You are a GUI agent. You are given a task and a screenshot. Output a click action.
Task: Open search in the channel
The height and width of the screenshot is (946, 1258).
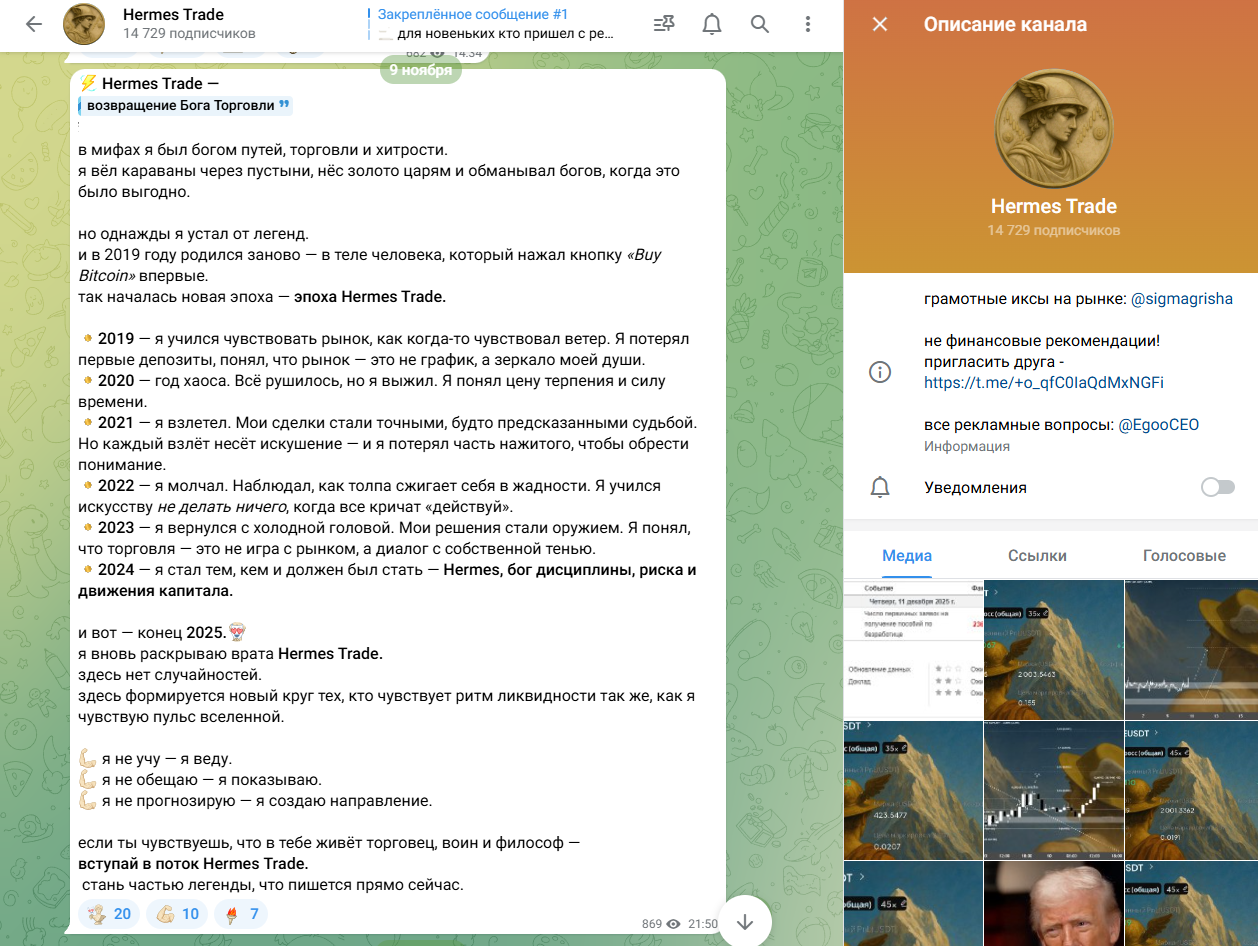[760, 24]
